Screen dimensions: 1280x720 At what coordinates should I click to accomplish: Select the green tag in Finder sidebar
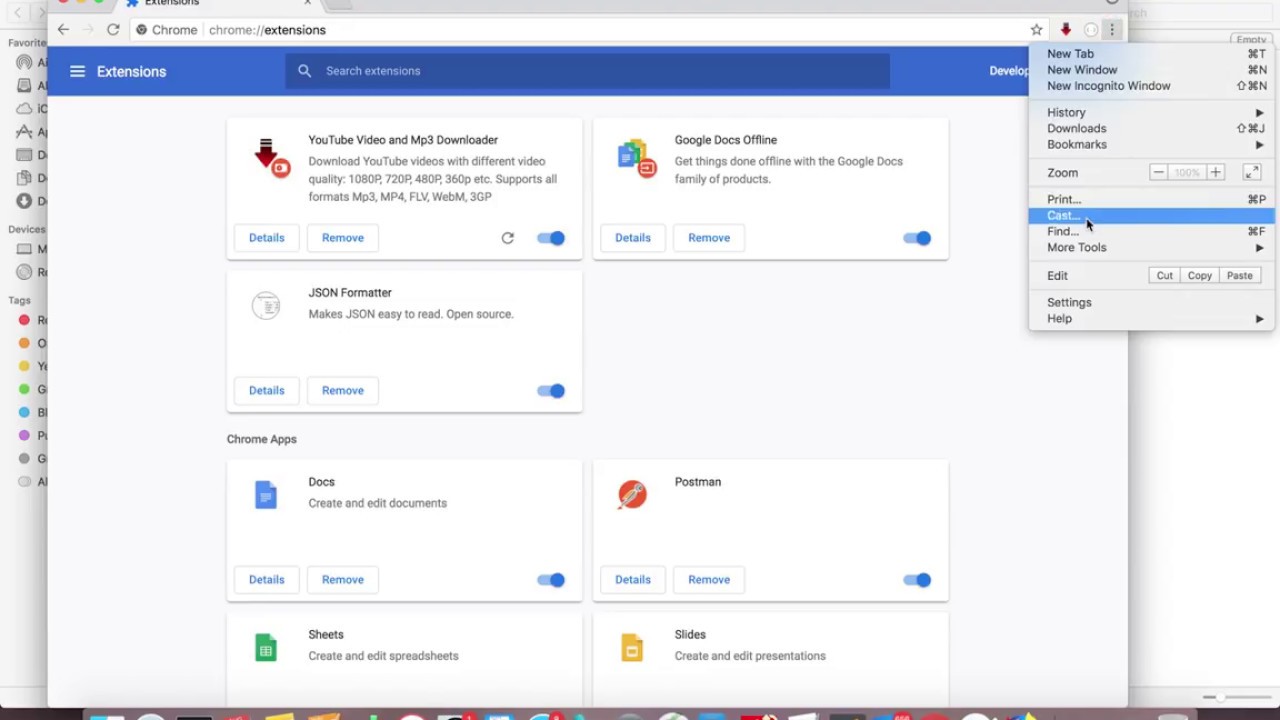[25, 389]
